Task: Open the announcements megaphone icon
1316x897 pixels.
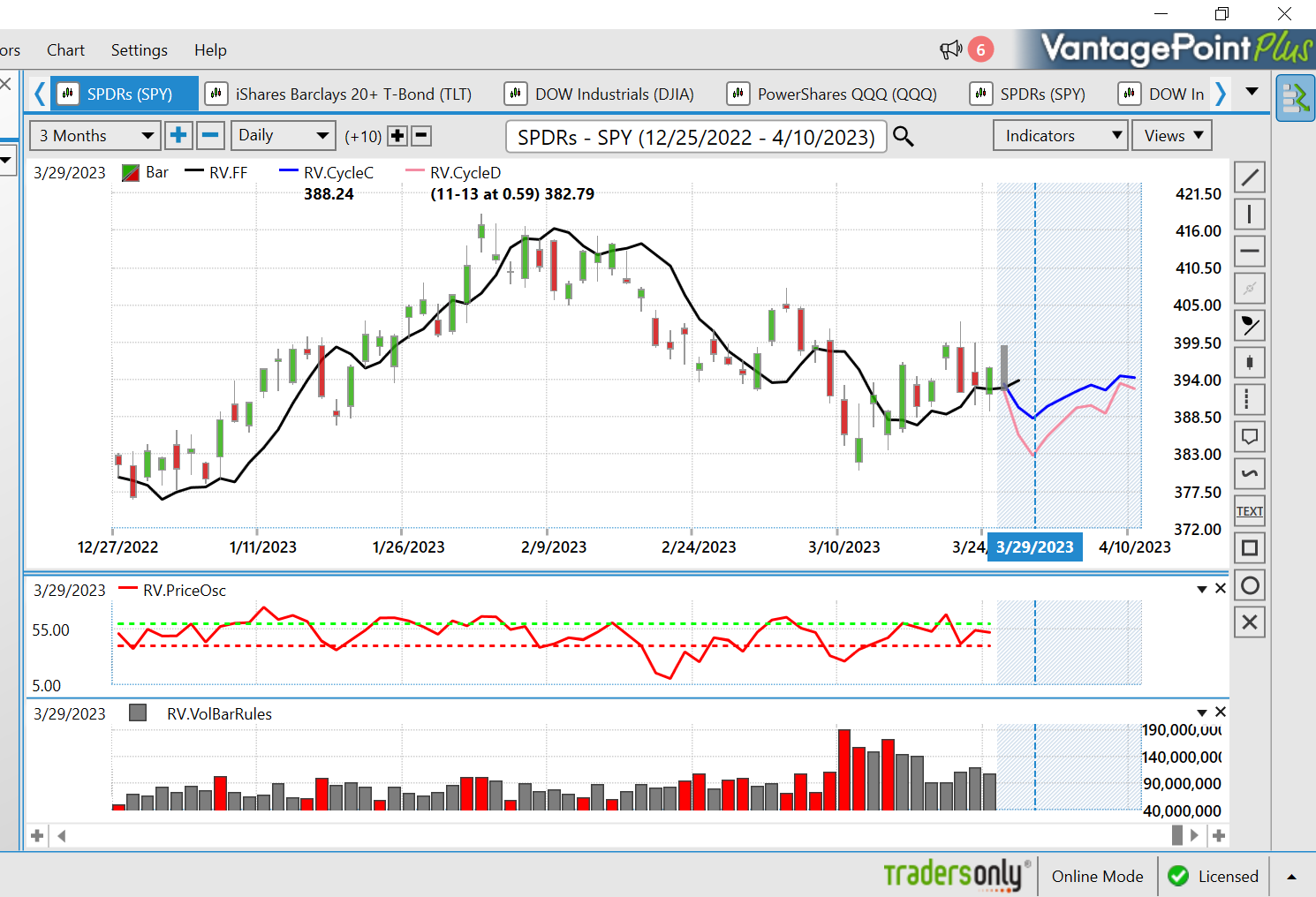Action: pos(950,50)
